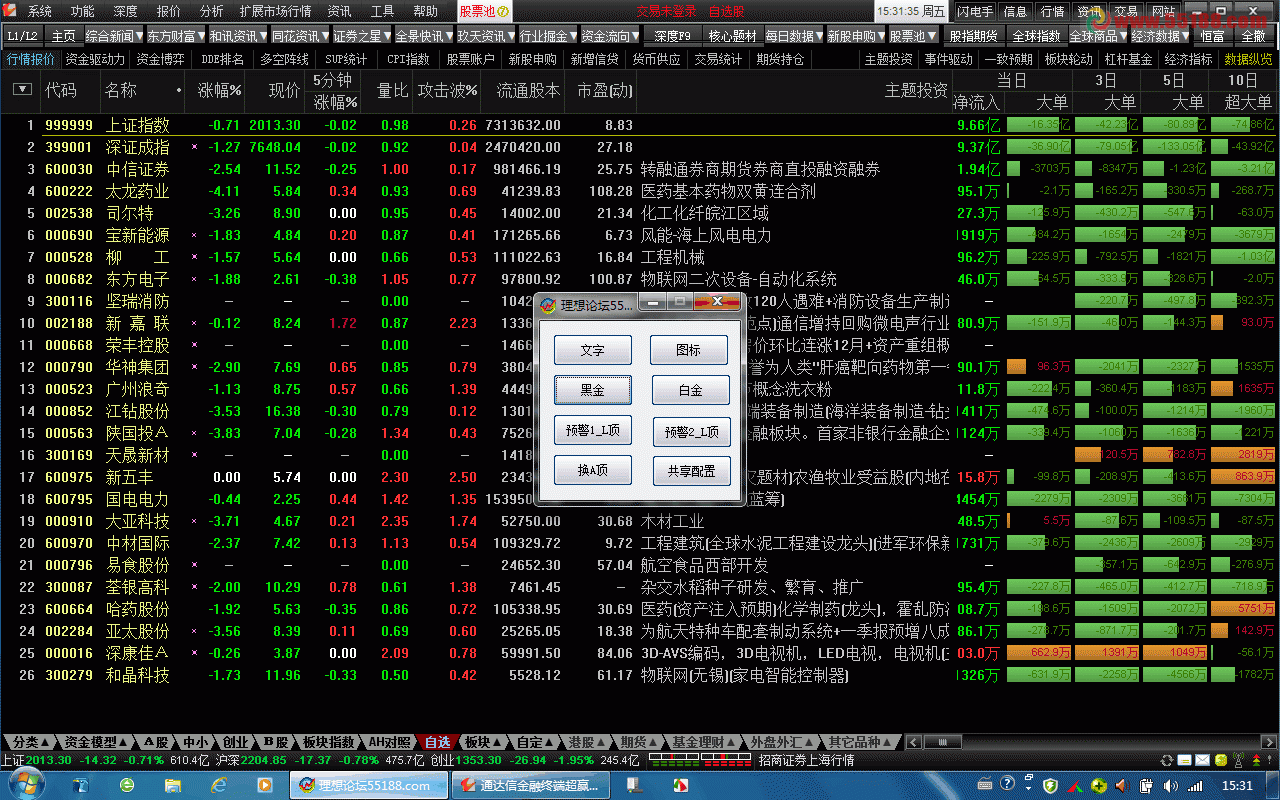1280x800 pixels.
Task: Click the 图标 button in dialog
Action: [689, 350]
